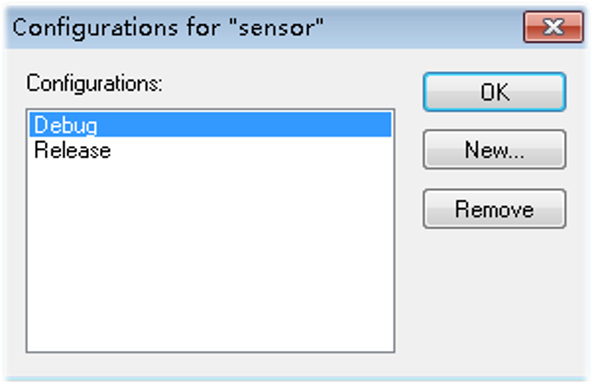This screenshot has height=384, width=592.
Task: Confirm the dialog with the OK button
Action: point(494,92)
